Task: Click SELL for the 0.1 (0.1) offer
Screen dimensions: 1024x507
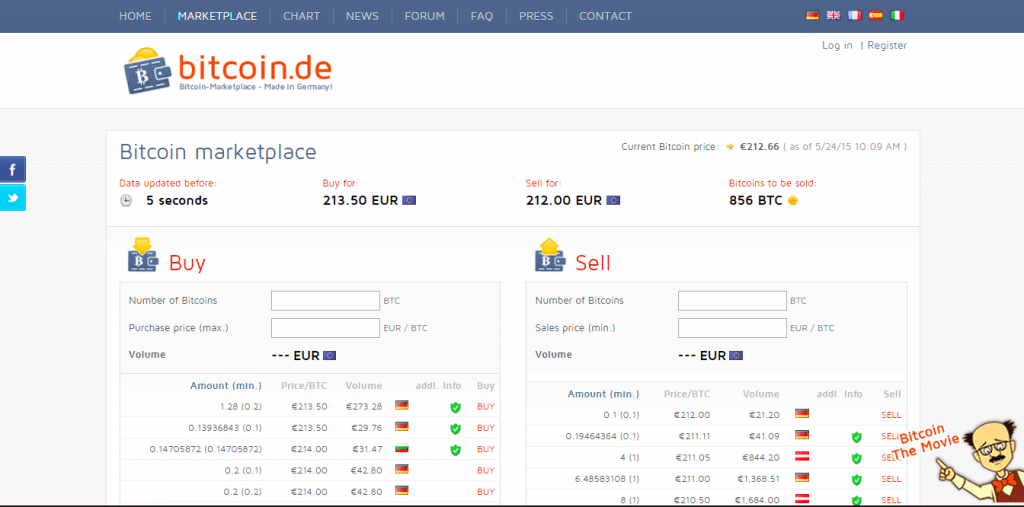Action: [891, 415]
